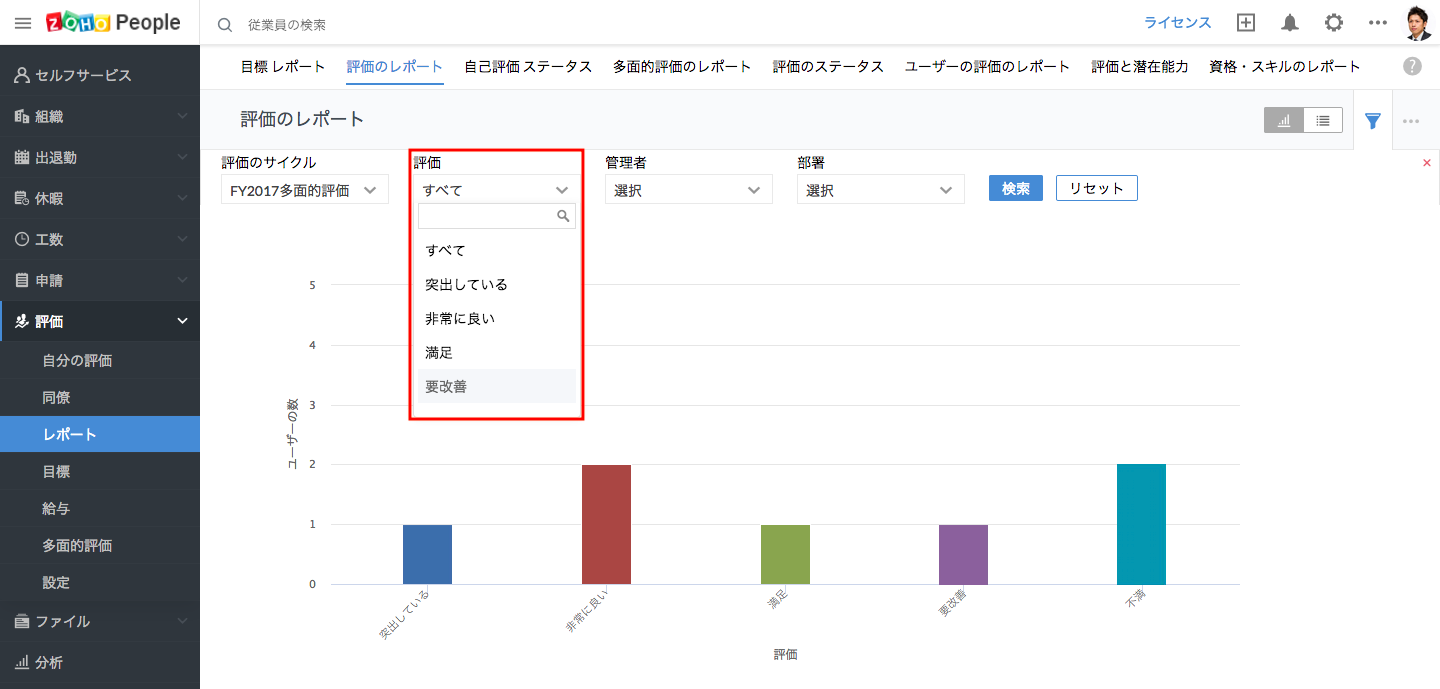Click the filter funnel icon
Viewport: 1440px width, 689px height.
(x=1373, y=121)
